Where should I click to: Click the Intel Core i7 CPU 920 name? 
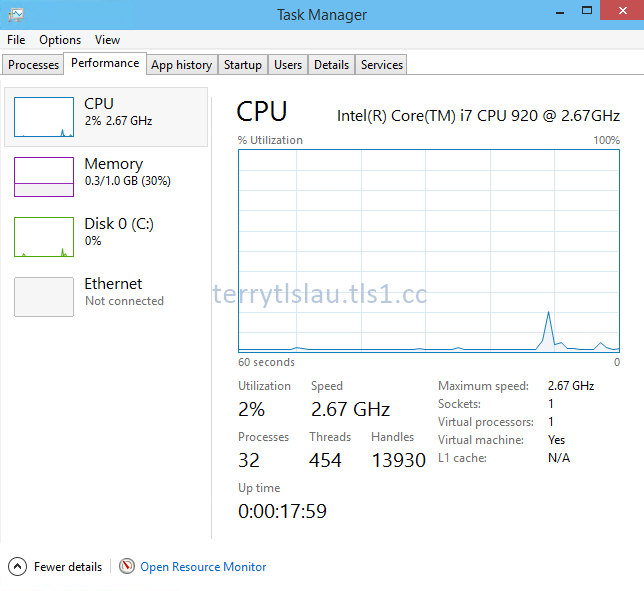[x=478, y=116]
